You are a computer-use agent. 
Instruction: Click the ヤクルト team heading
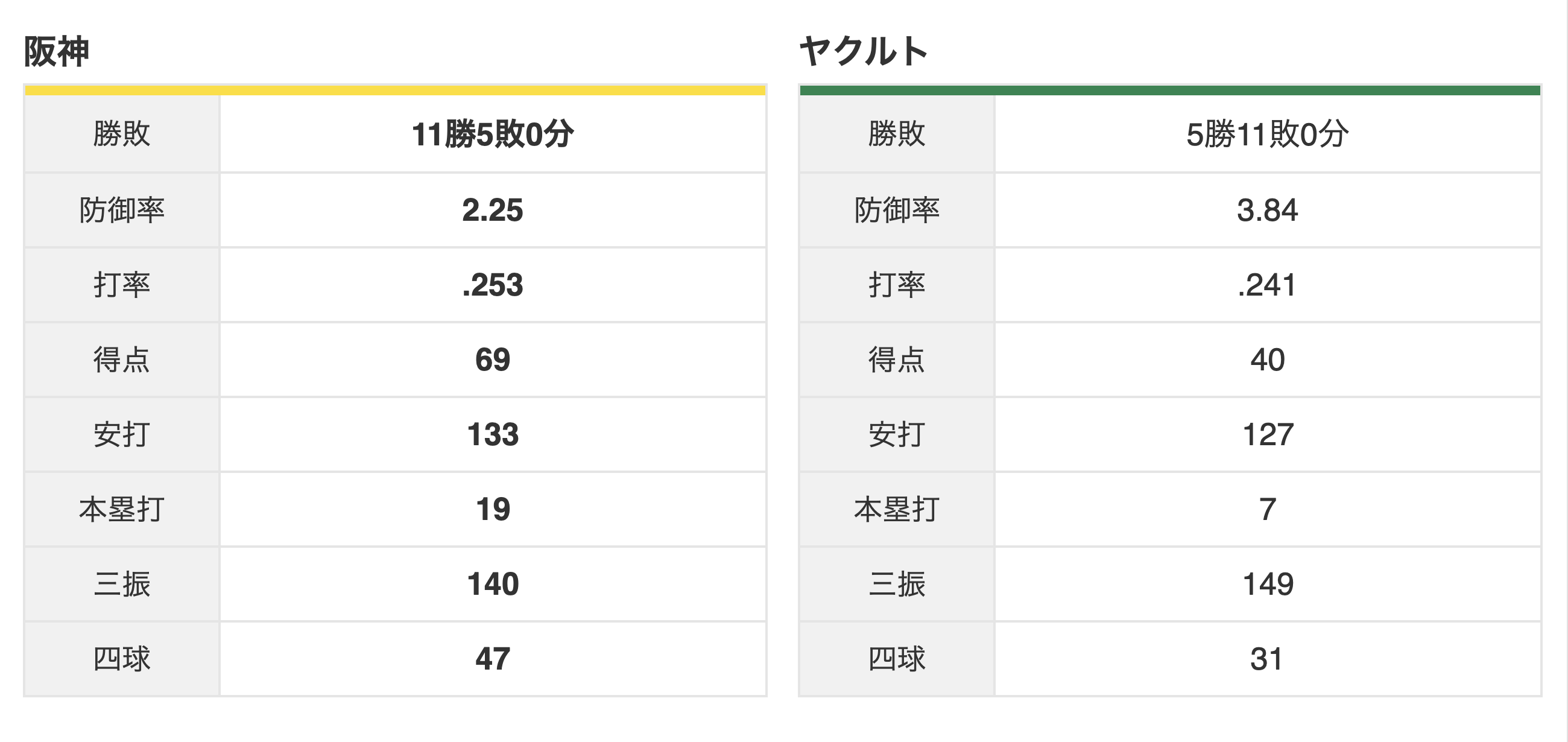[863, 51]
